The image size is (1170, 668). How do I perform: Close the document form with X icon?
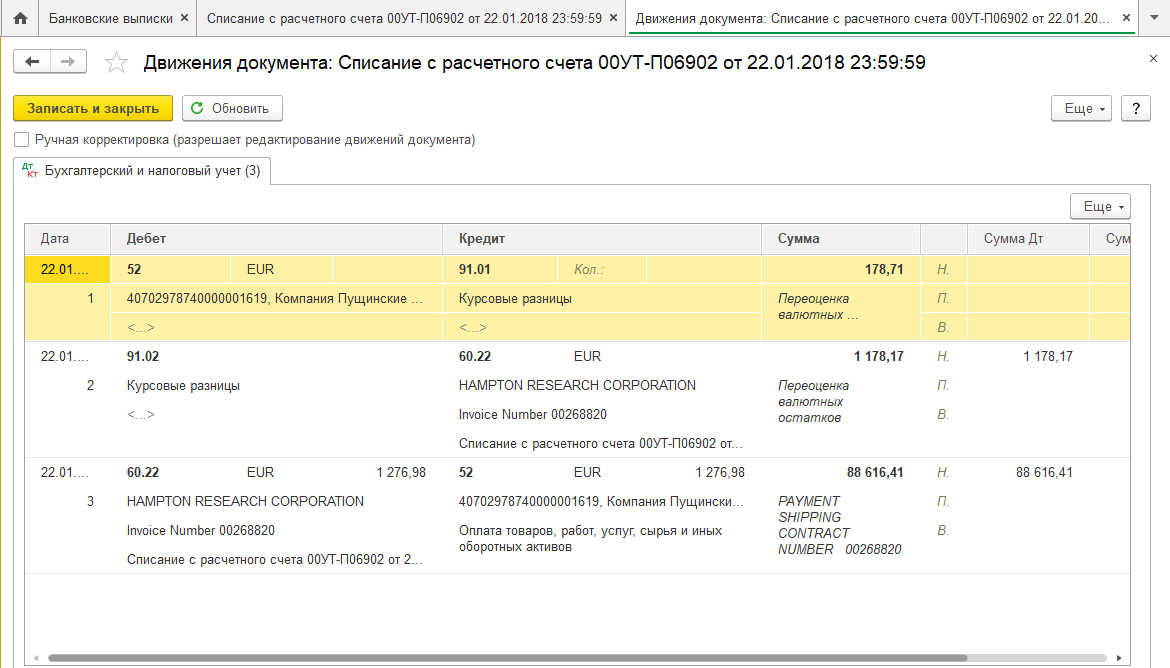(x=1153, y=60)
